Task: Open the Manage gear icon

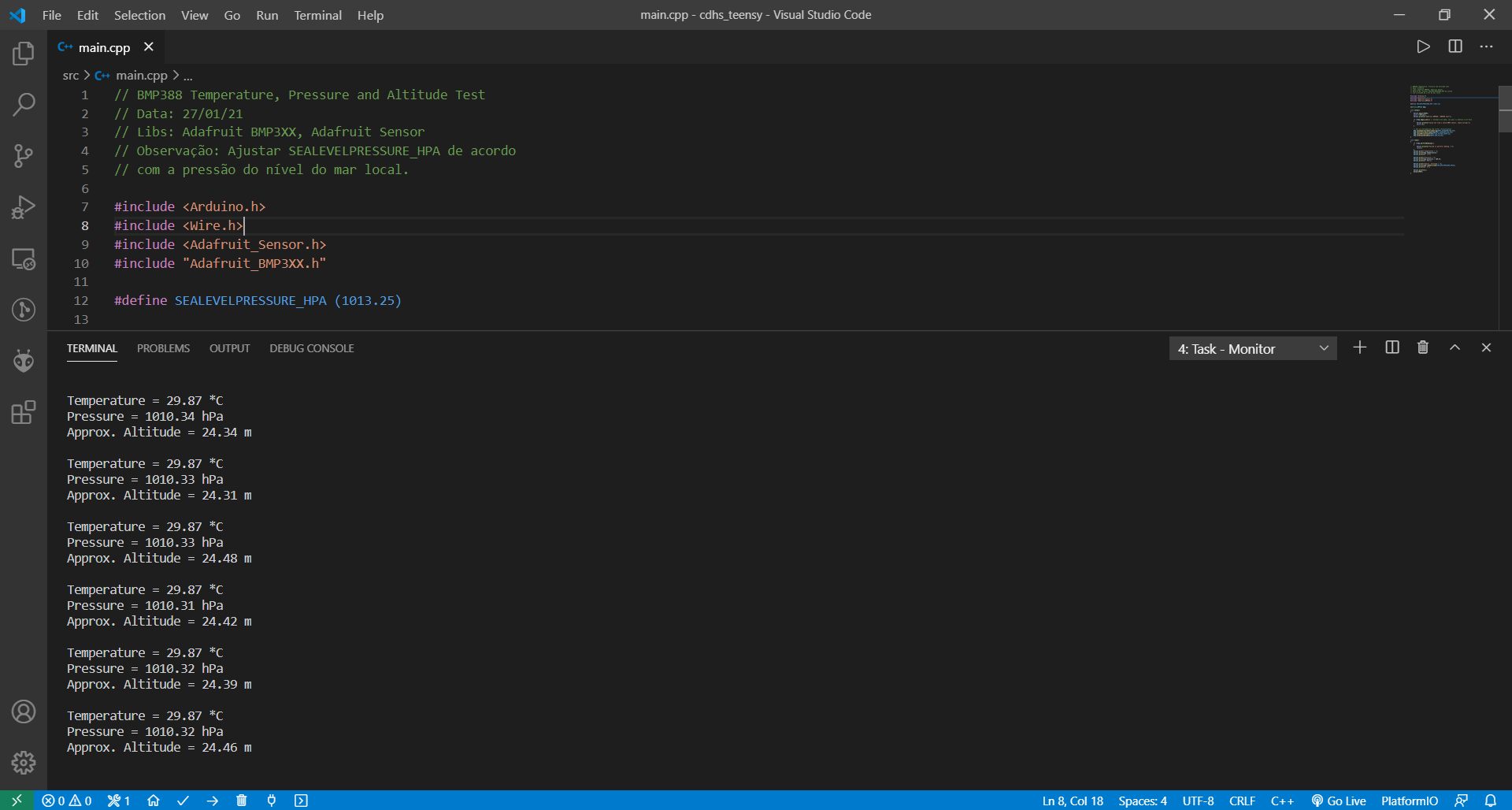Action: click(24, 762)
